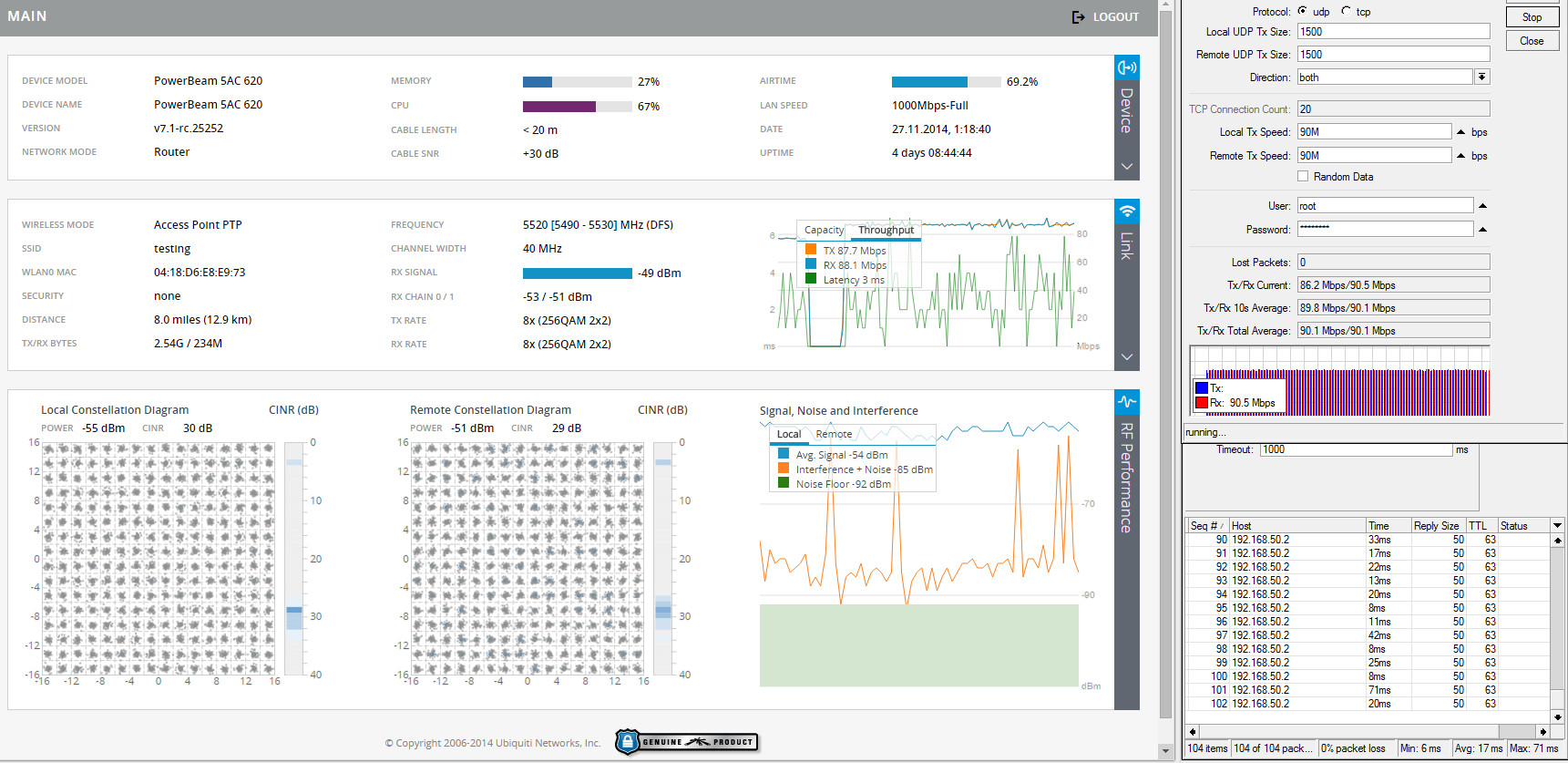Click the Link panel Wi-Fi icon
This screenshot has height=763, width=1568.
point(1127,211)
